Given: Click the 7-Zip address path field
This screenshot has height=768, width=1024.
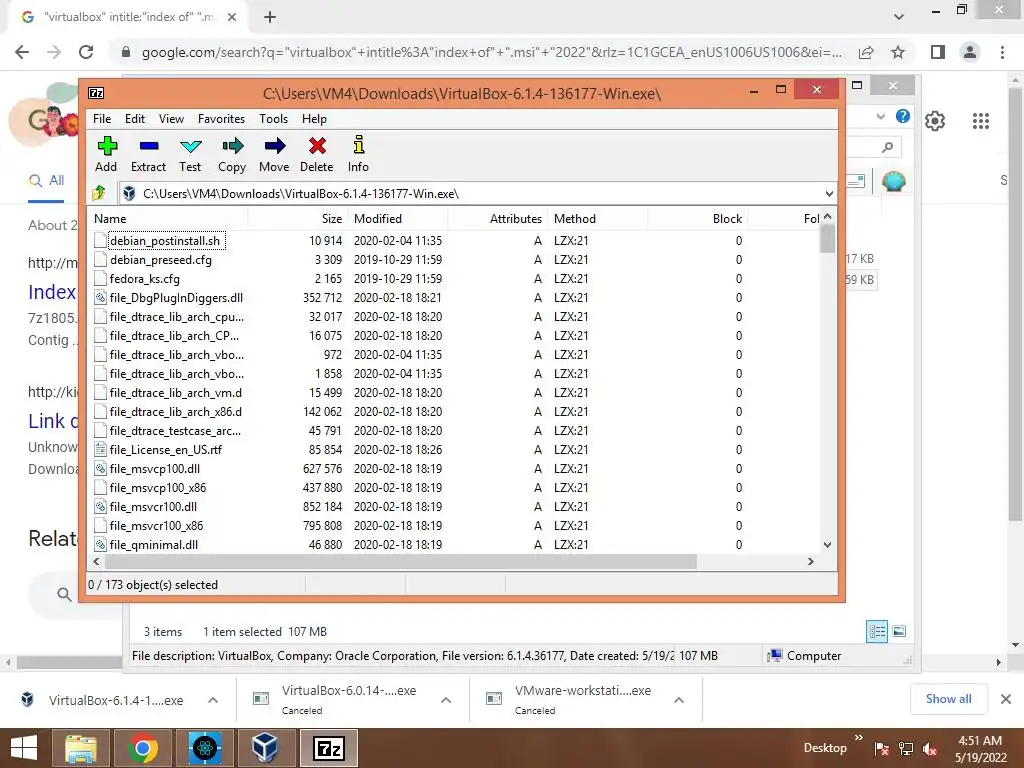Looking at the screenshot, I should (x=477, y=194).
